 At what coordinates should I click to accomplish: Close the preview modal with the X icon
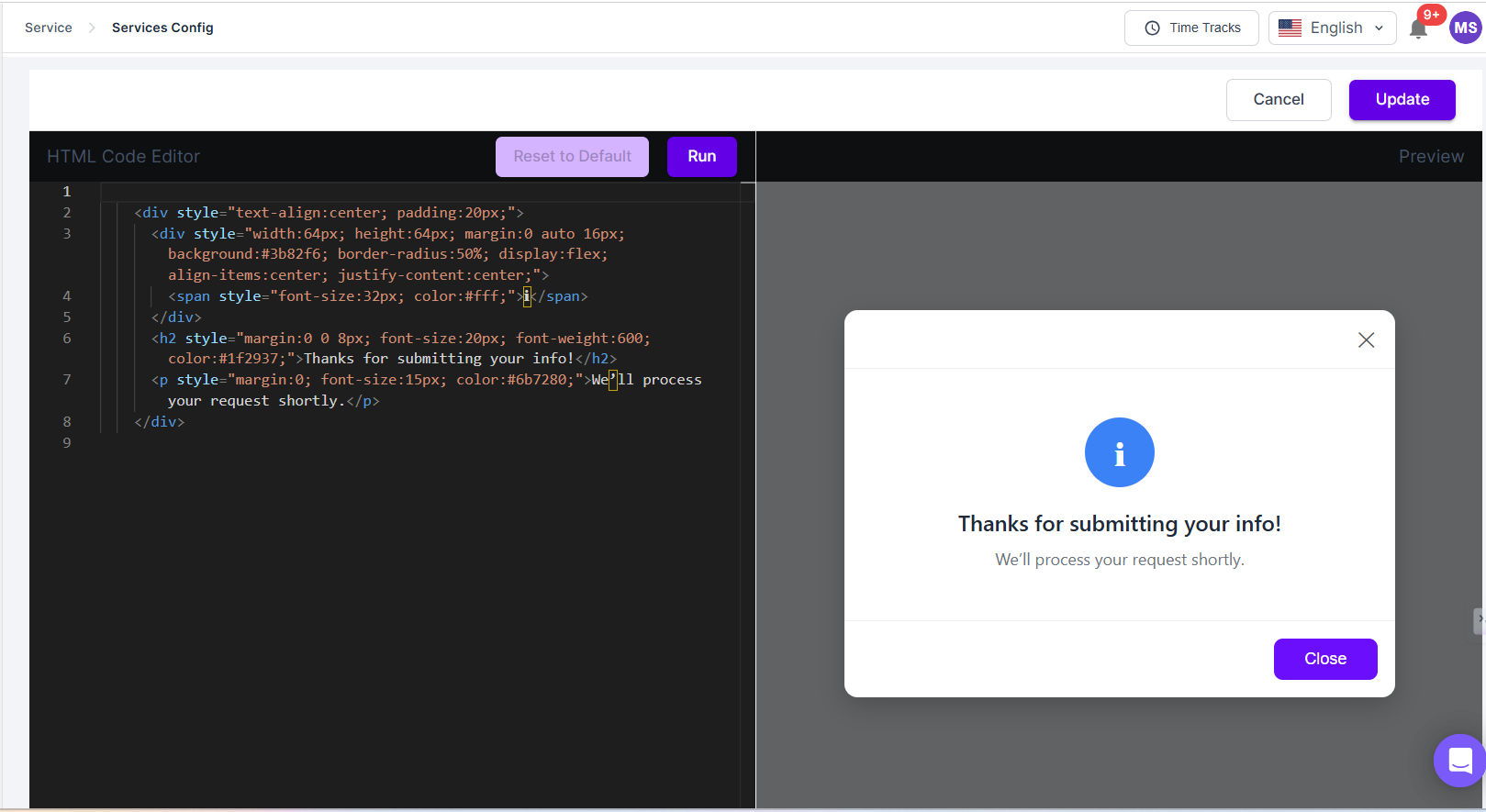pyautogui.click(x=1366, y=340)
